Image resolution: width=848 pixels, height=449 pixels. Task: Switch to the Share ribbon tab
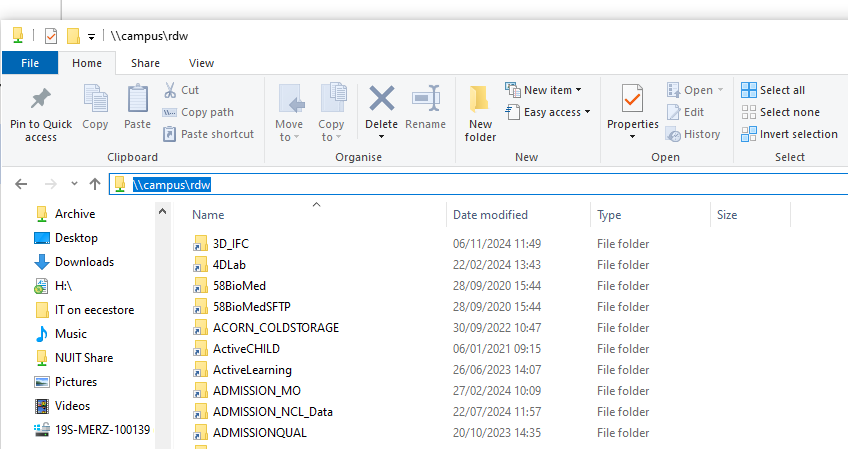click(145, 63)
